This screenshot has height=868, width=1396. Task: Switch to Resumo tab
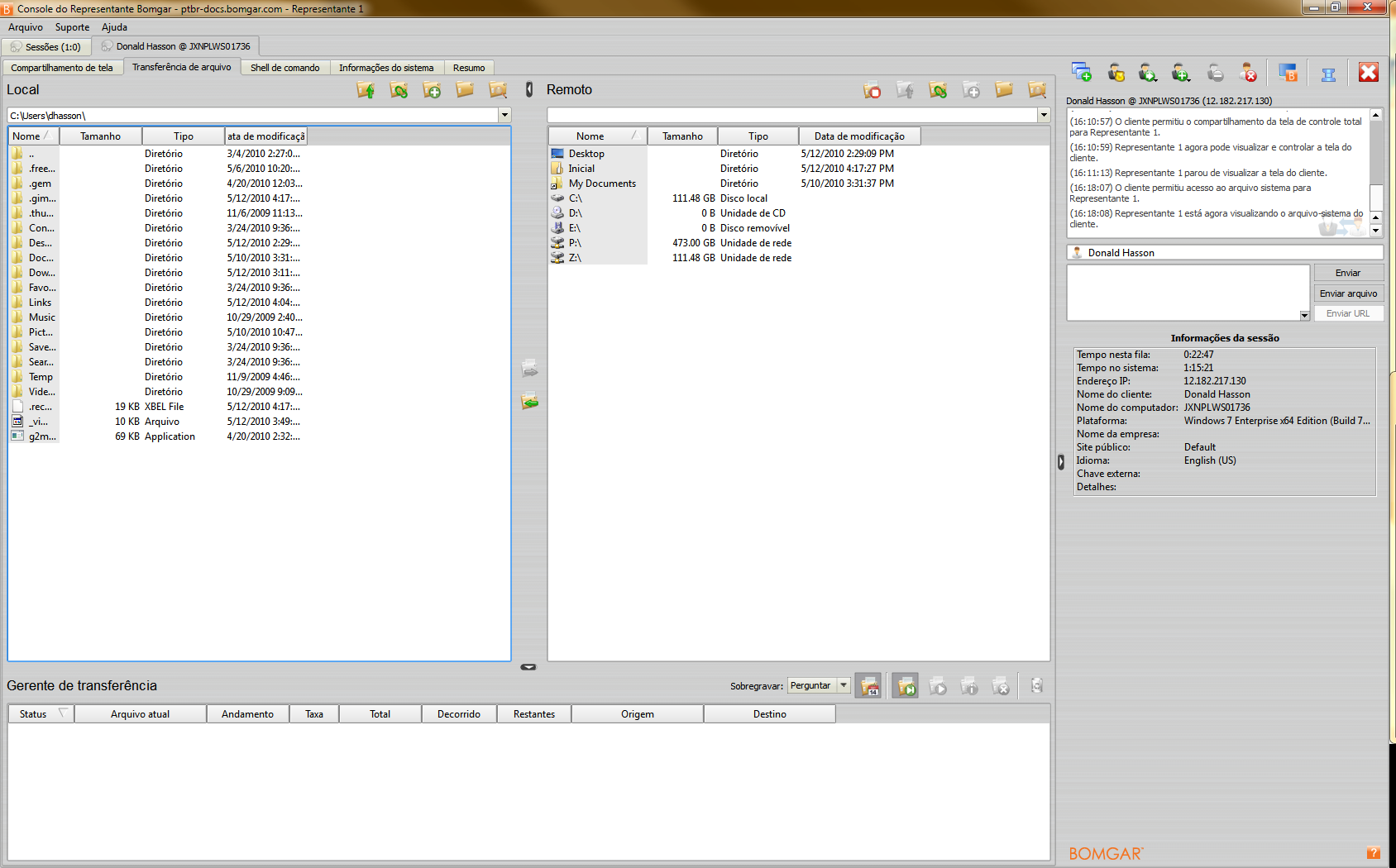[x=469, y=68]
